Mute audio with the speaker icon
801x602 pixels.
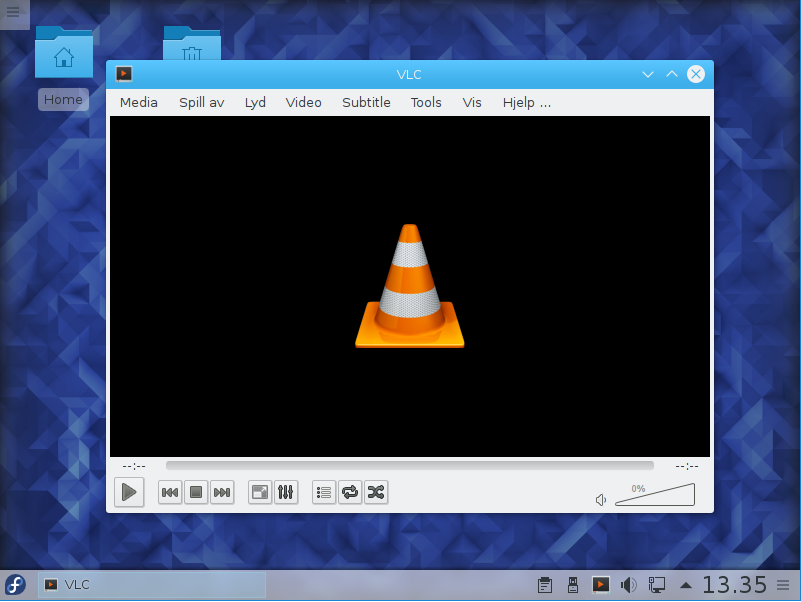pos(601,499)
